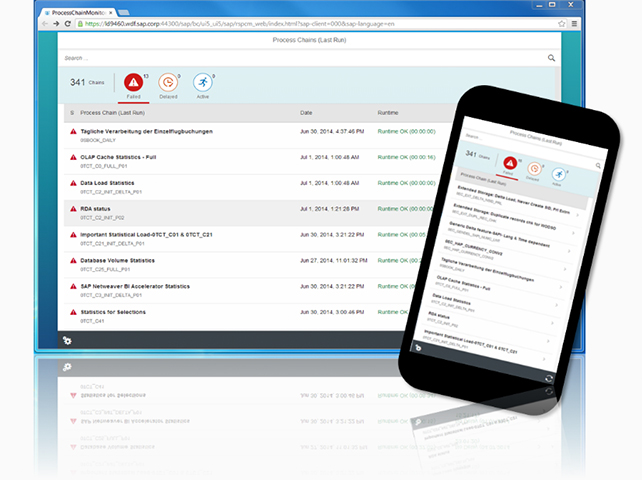
Task: Click the browser back arrow
Action: tap(45, 24)
